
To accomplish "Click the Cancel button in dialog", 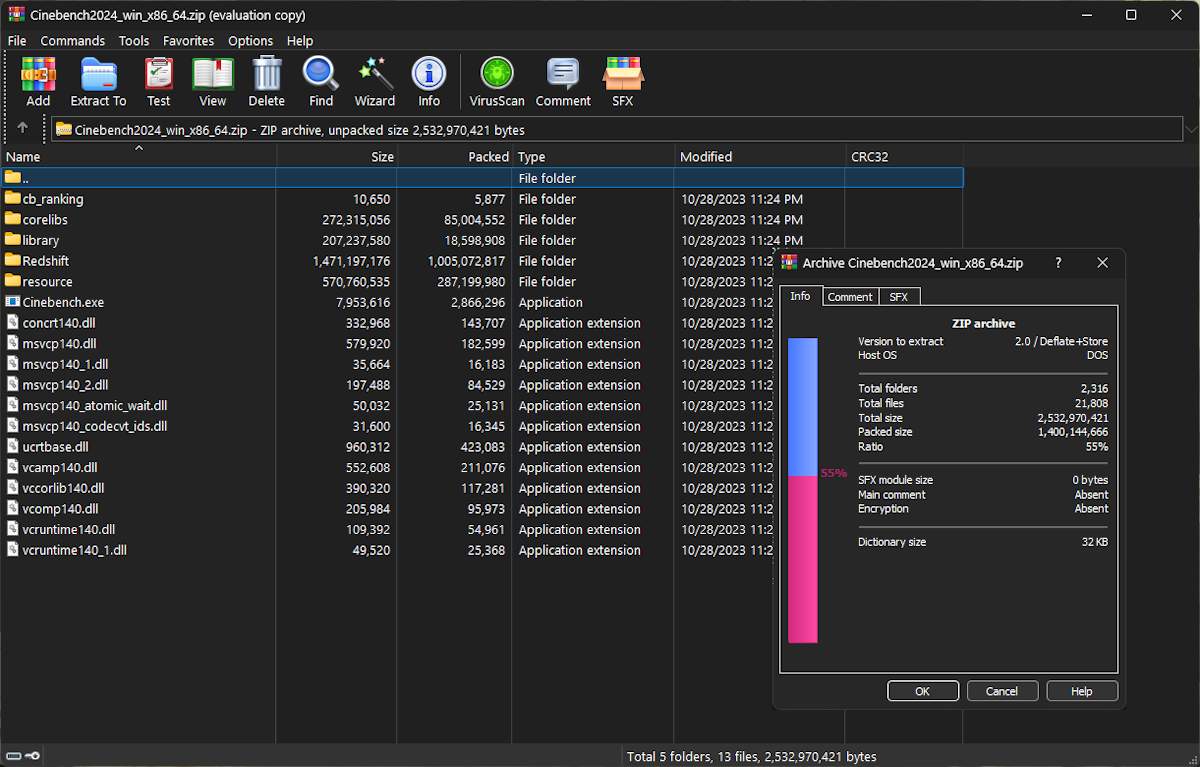I will coord(1001,691).
